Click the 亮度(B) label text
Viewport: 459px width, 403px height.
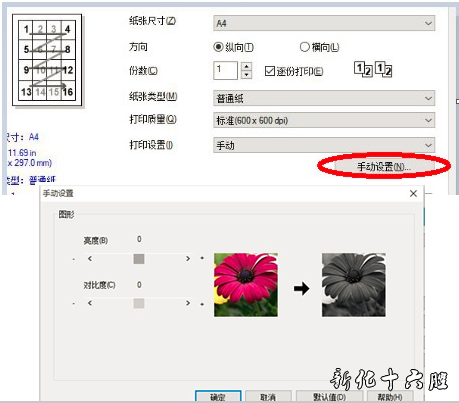coord(96,240)
